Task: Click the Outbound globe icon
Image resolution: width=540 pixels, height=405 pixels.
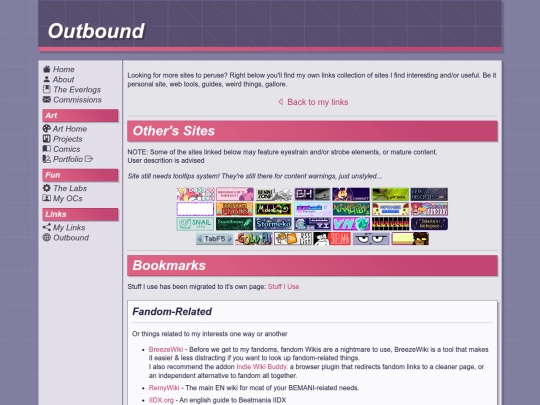Action: point(46,237)
